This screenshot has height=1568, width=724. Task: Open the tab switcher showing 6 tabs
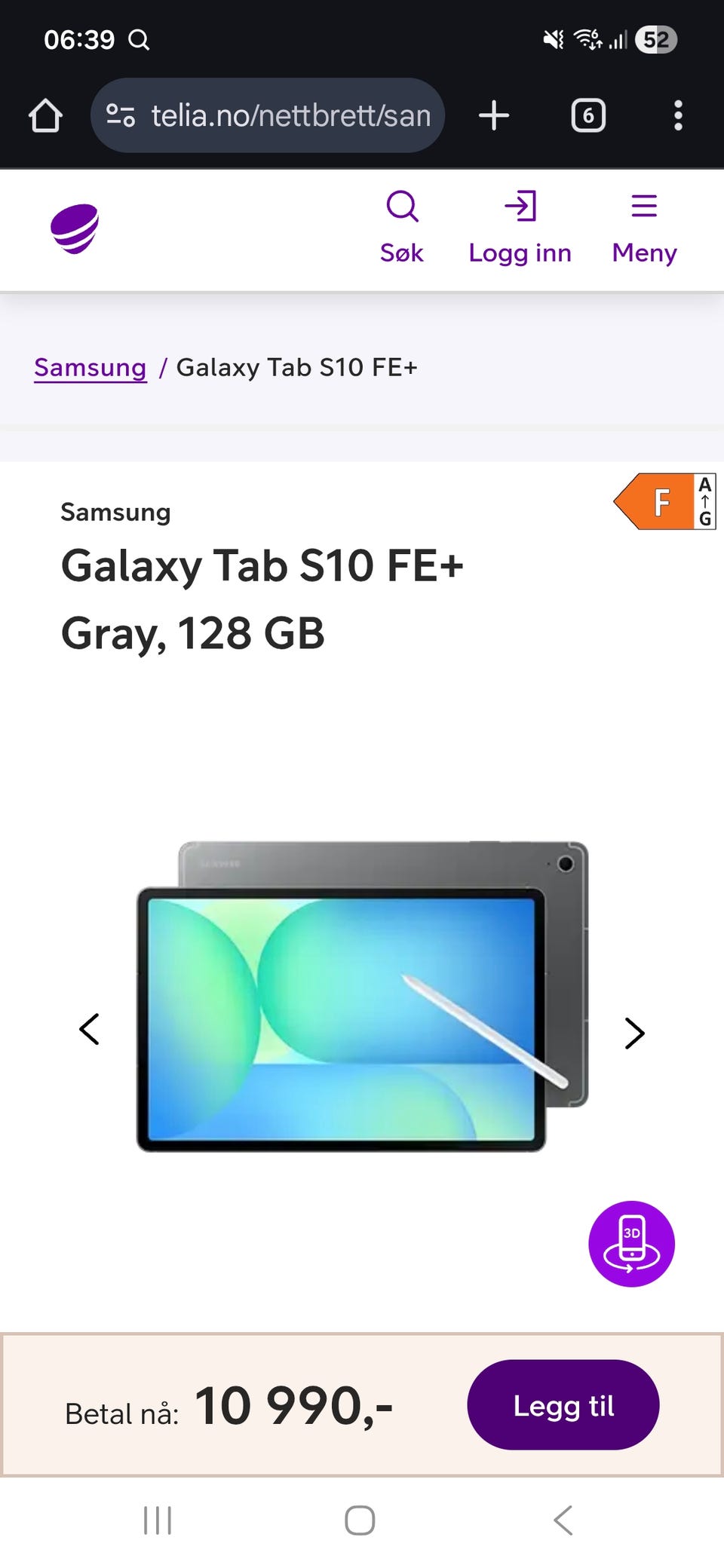(x=588, y=115)
